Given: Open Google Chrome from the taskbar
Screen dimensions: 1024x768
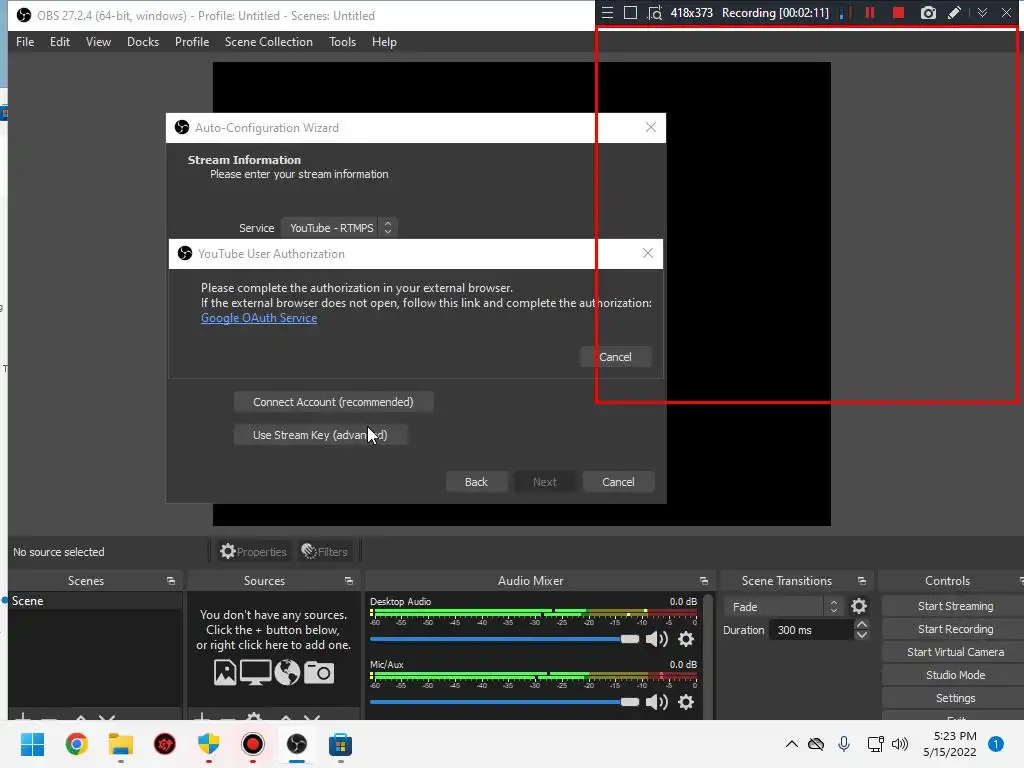Looking at the screenshot, I should point(76,744).
